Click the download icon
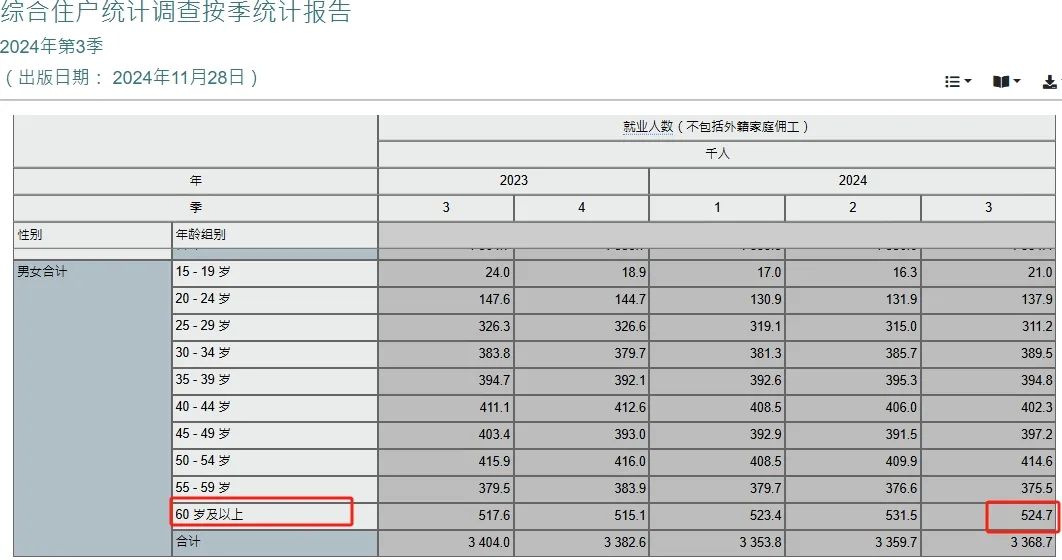 tap(1050, 82)
